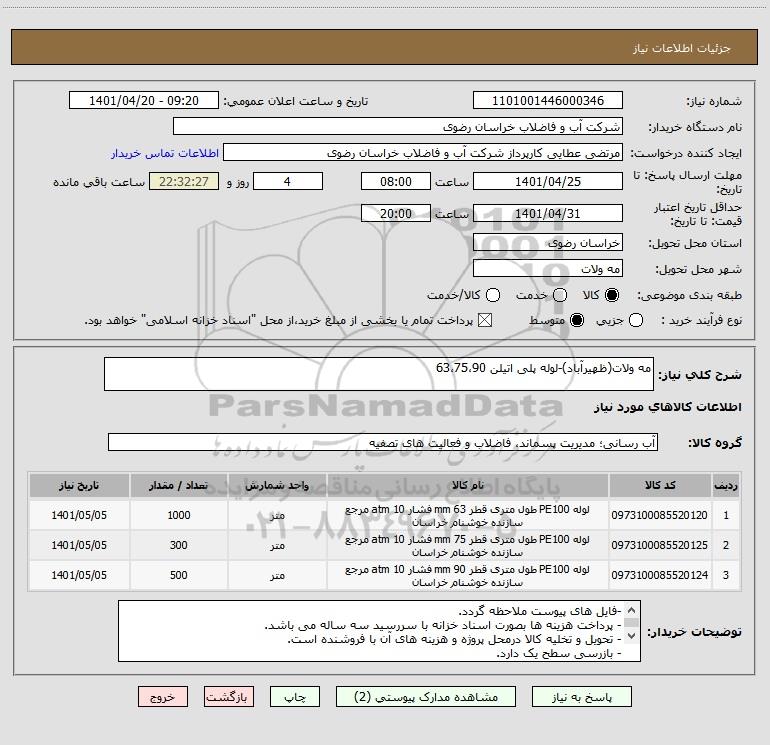Click remaining time countdown 22:32:27
770x745 pixels.
184,182
